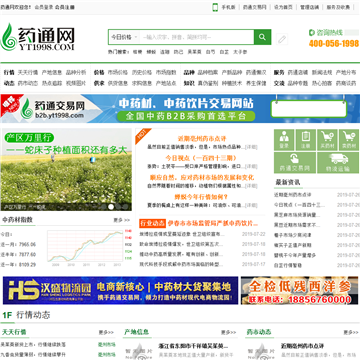Open 求购信息 in navigation menu
360x360 pixels.
click(x=142, y=83)
